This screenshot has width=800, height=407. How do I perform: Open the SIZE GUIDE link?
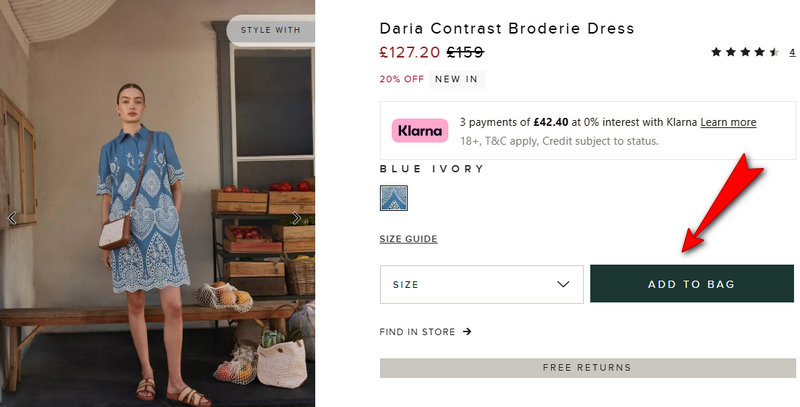[x=408, y=239]
